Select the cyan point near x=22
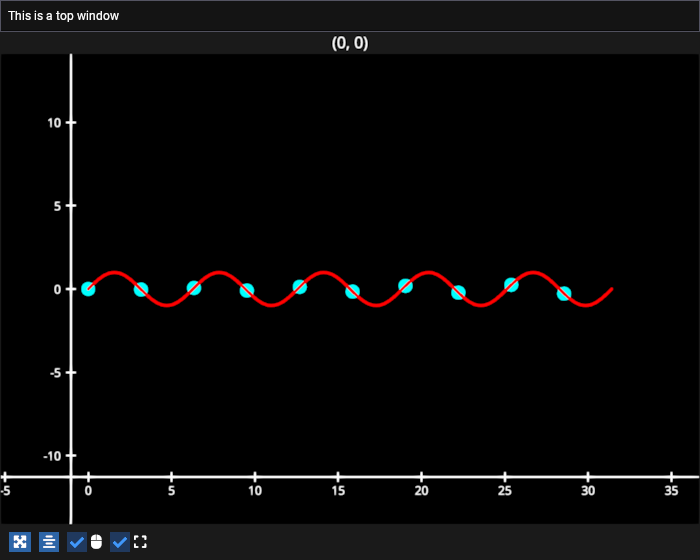Screen dimensions: 700x560 tap(458, 293)
